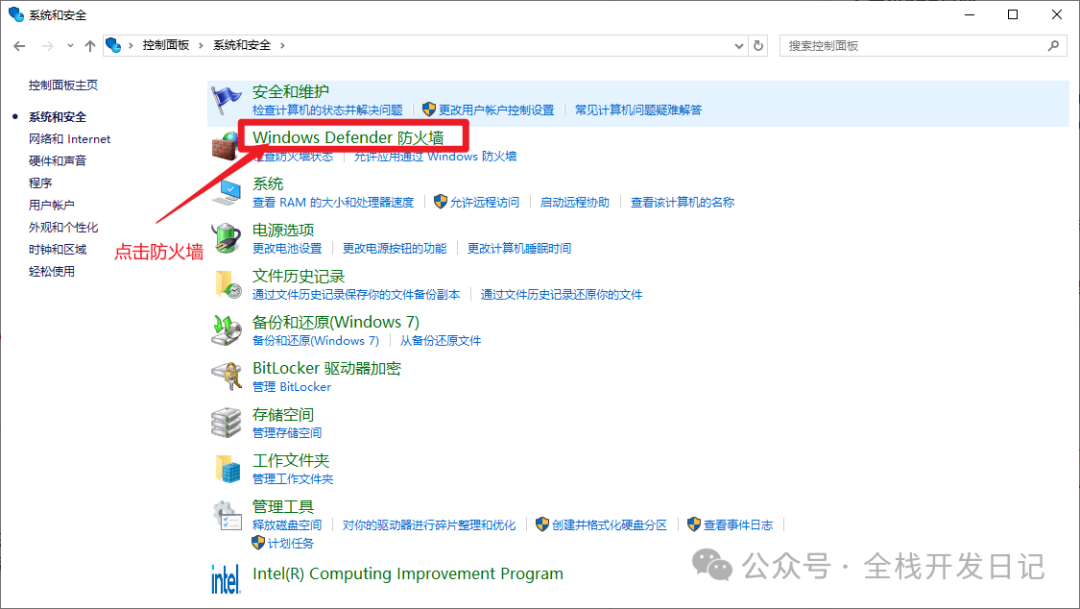Click the control panel icon in address bar
The width and height of the screenshot is (1080, 609).
pos(113,45)
